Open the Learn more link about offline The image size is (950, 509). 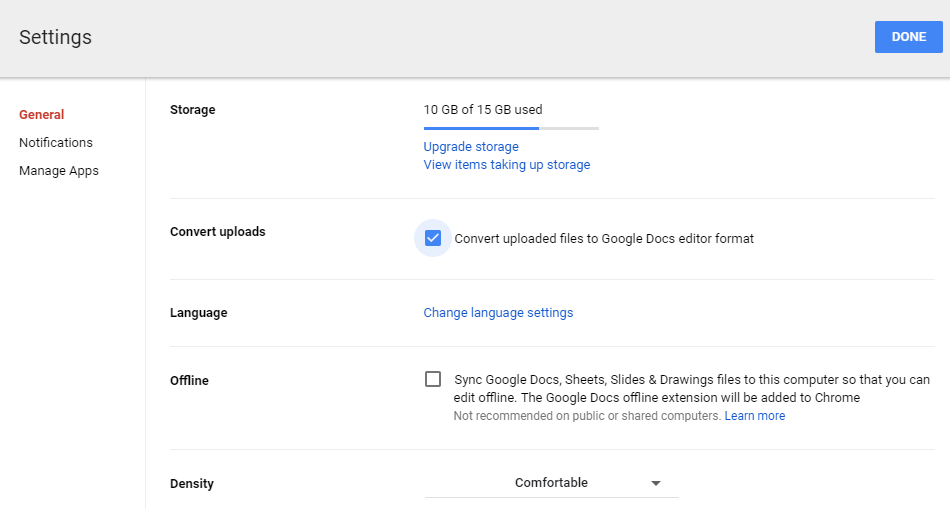coord(755,416)
